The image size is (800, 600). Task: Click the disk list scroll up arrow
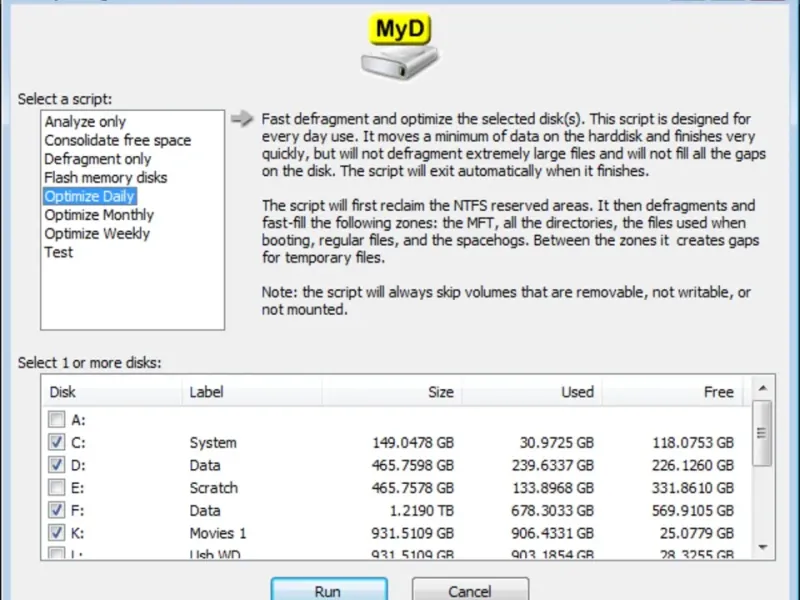click(763, 388)
